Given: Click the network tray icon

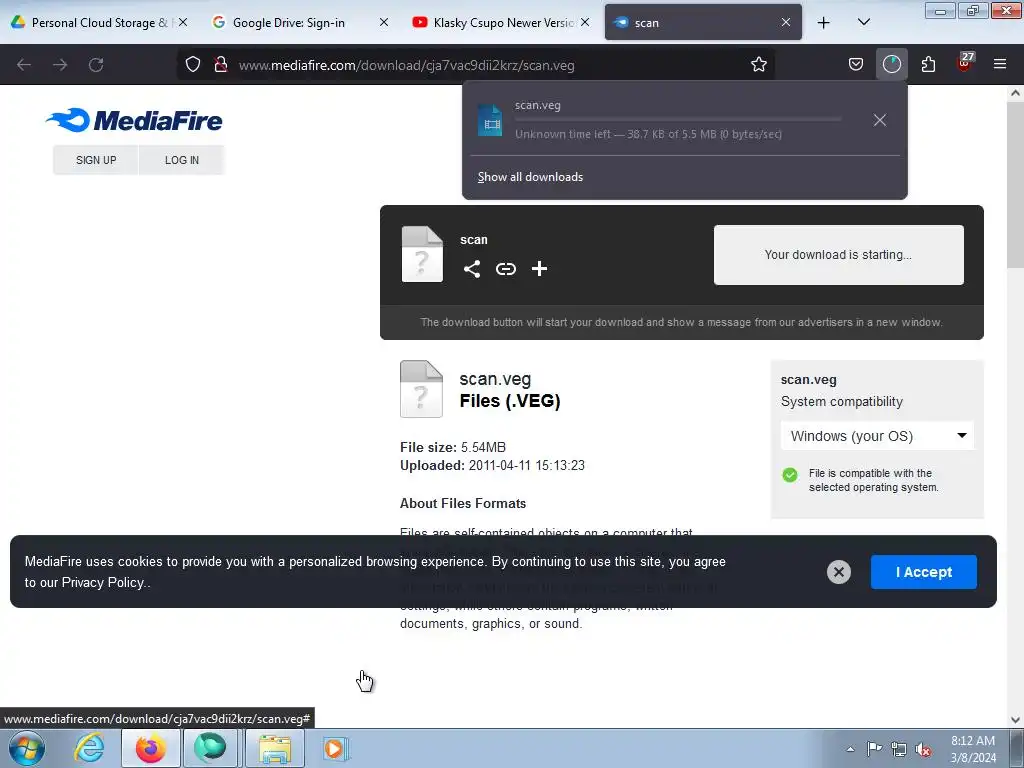Looking at the screenshot, I should [899, 749].
